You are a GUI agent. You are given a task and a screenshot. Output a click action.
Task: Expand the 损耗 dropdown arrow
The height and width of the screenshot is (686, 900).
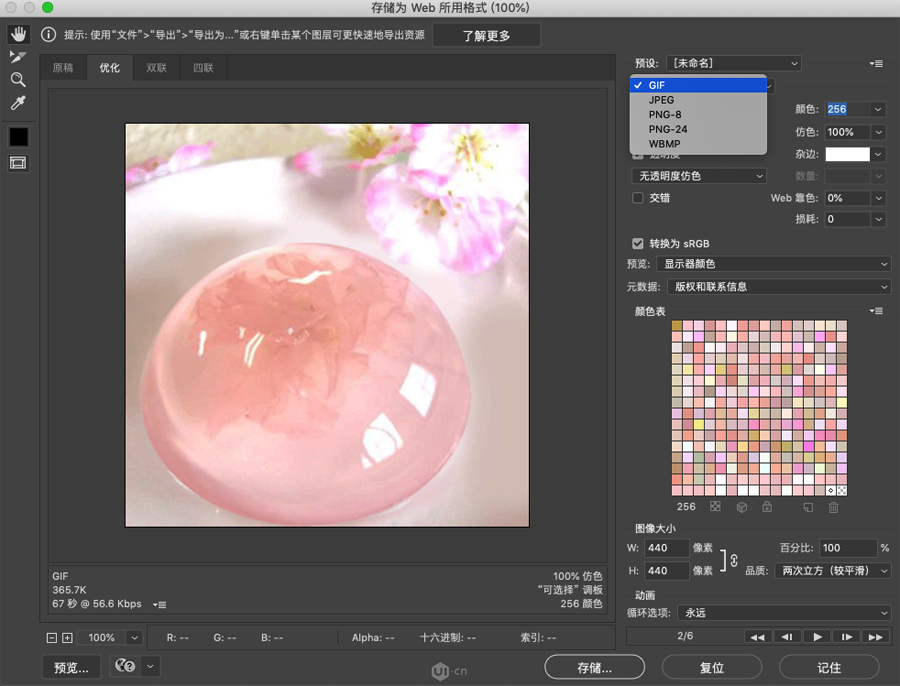click(878, 219)
